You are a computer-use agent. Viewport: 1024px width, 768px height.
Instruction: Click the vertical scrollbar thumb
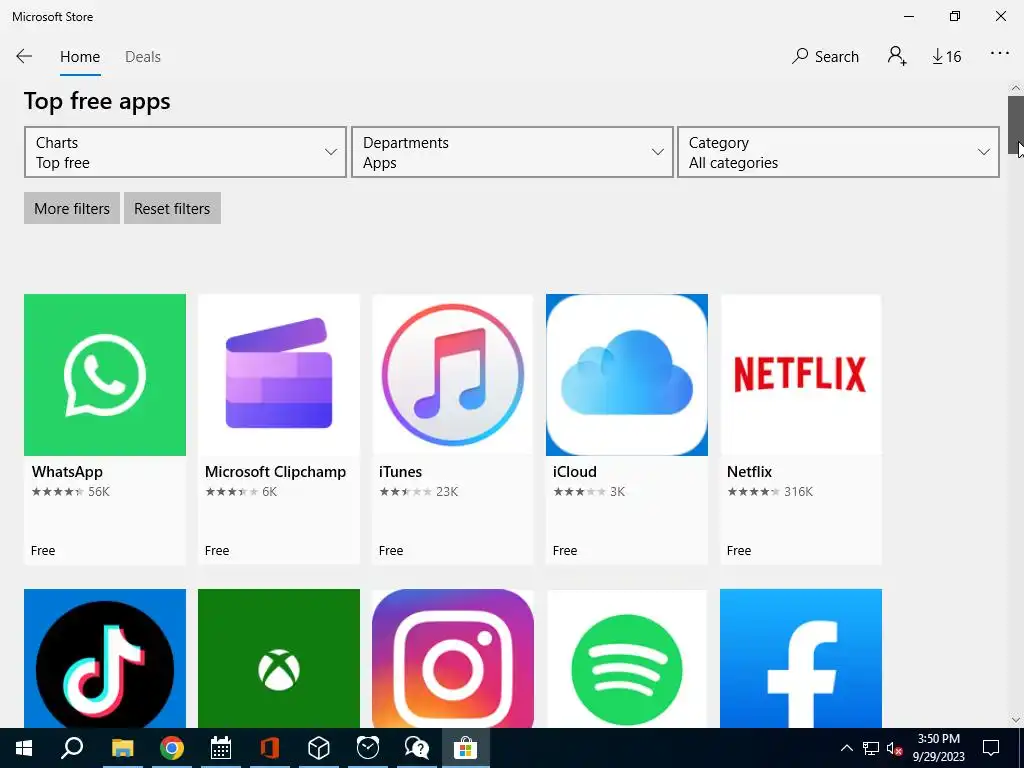click(x=1016, y=125)
